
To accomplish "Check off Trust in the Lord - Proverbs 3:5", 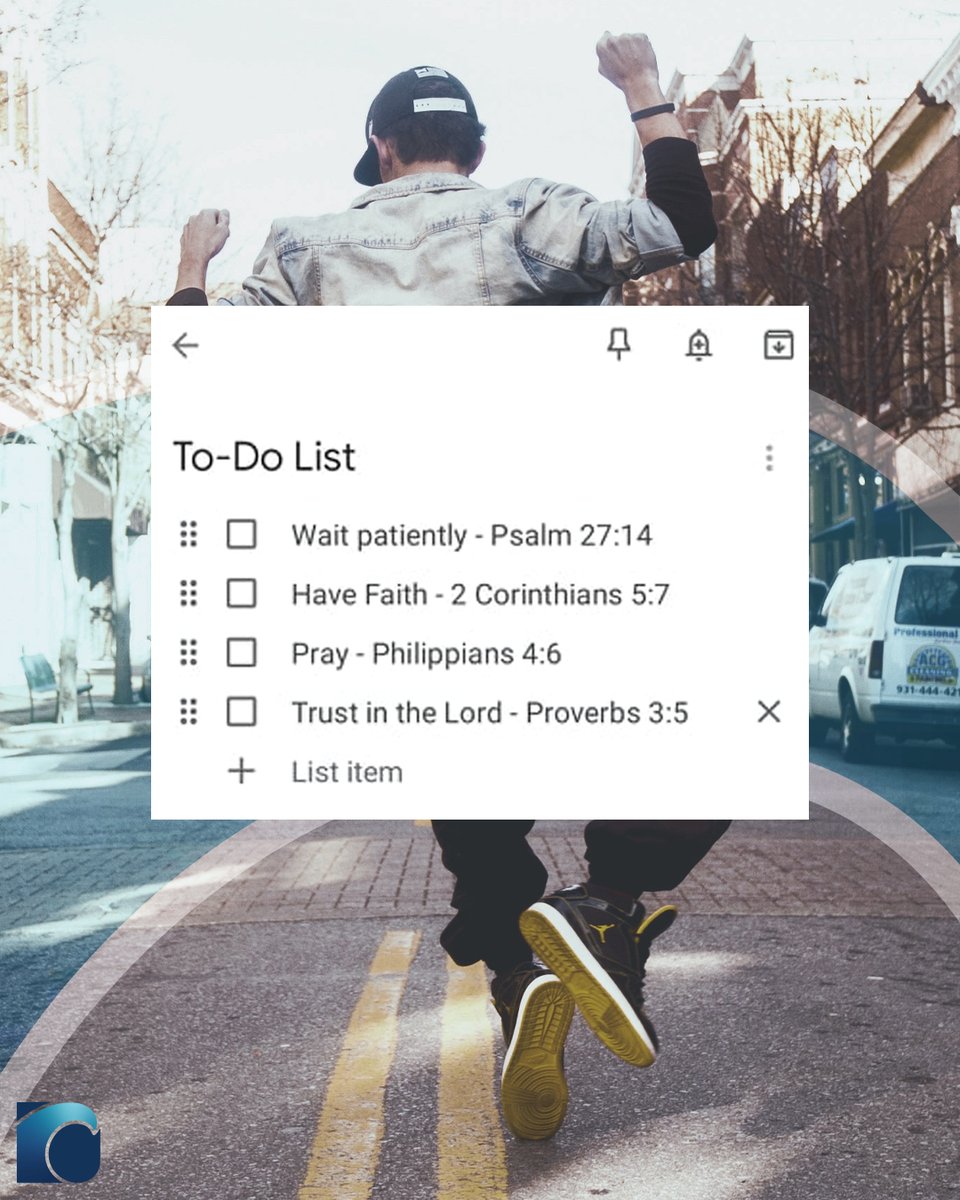I will pos(241,712).
